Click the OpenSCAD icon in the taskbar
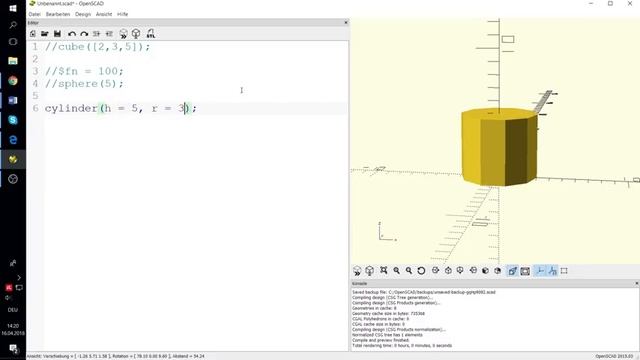This screenshot has height=360, width=640. (x=13, y=159)
